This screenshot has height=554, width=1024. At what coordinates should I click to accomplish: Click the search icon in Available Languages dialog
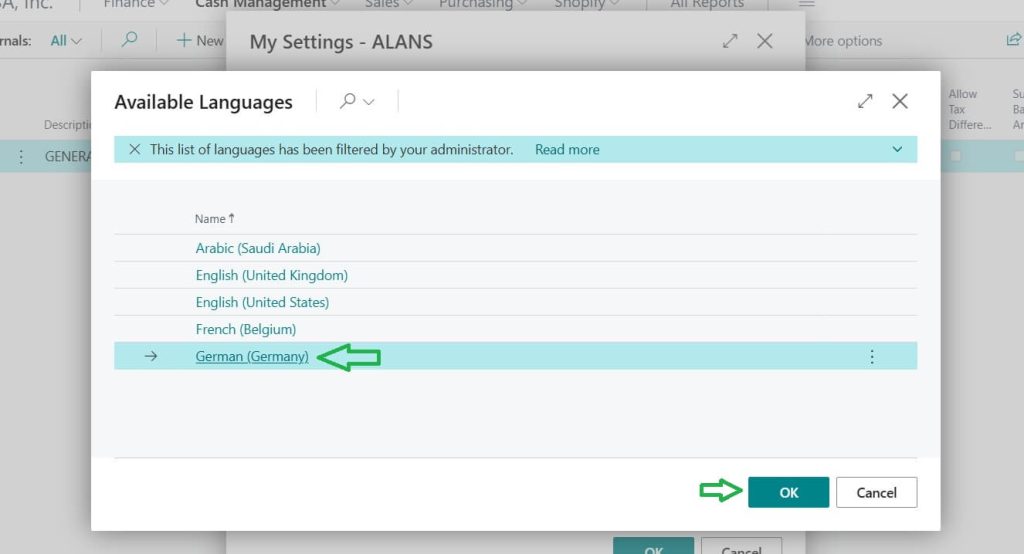click(x=348, y=101)
